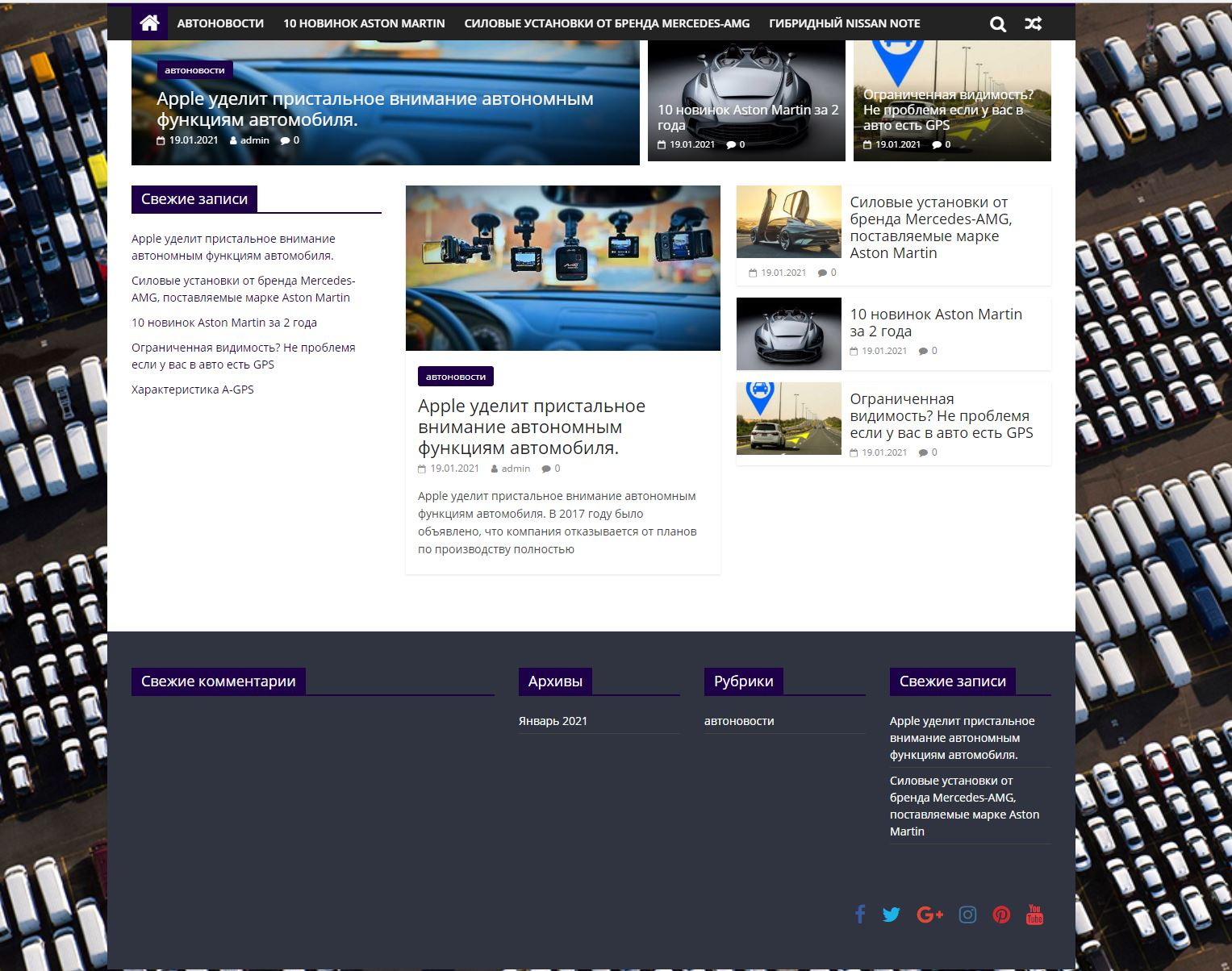Open main article title 'Apple уделит пристальное внимание'
The image size is (1232, 971).
(x=532, y=427)
